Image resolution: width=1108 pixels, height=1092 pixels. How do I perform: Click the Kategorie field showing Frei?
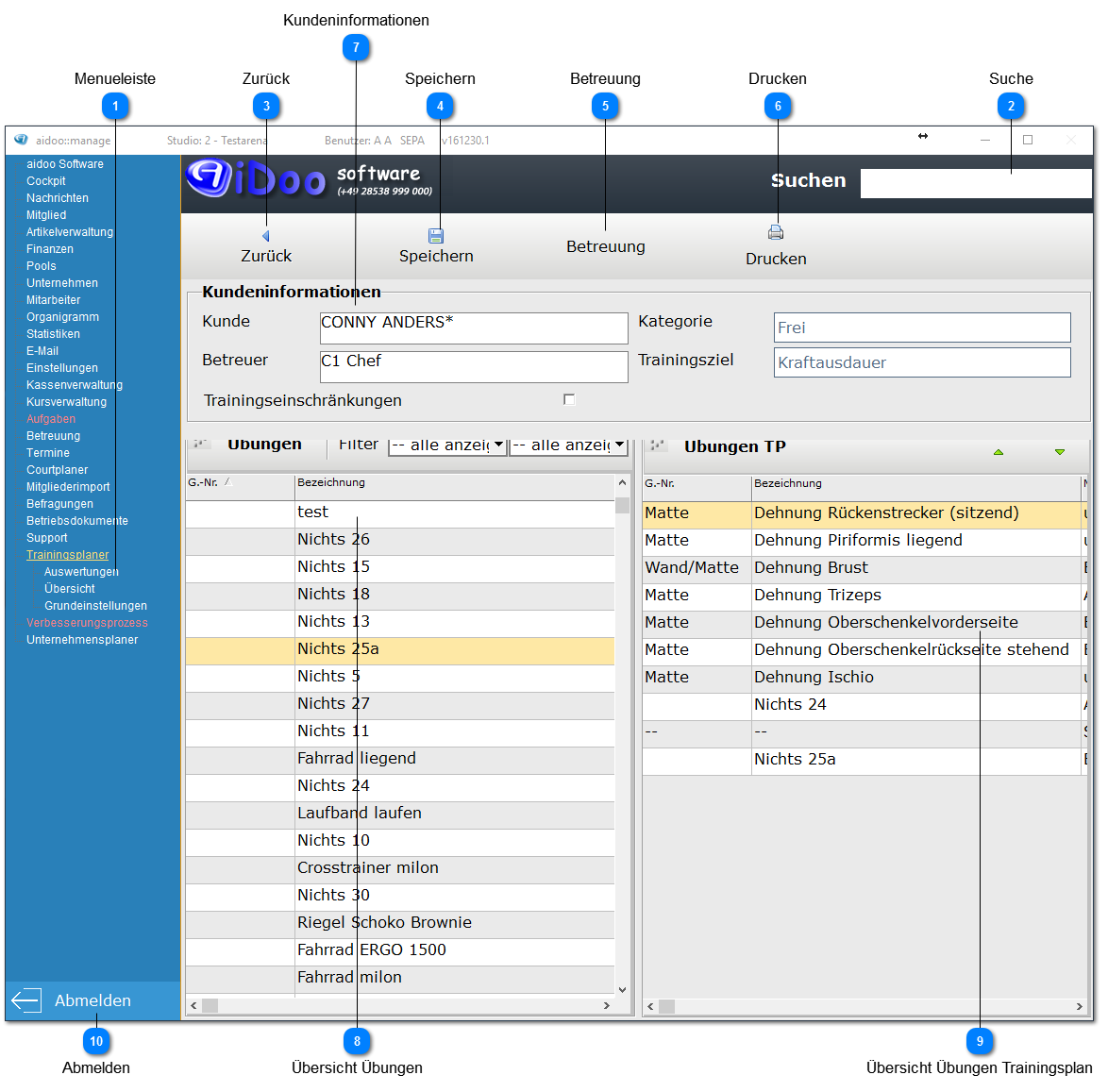tap(922, 328)
